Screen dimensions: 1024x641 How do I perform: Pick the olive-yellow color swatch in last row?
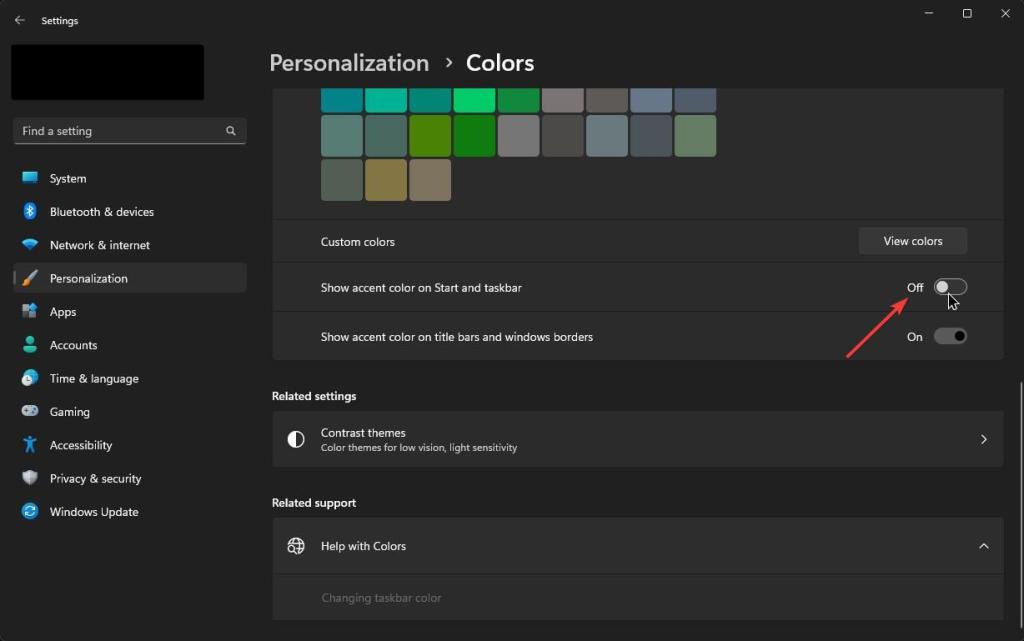click(386, 180)
